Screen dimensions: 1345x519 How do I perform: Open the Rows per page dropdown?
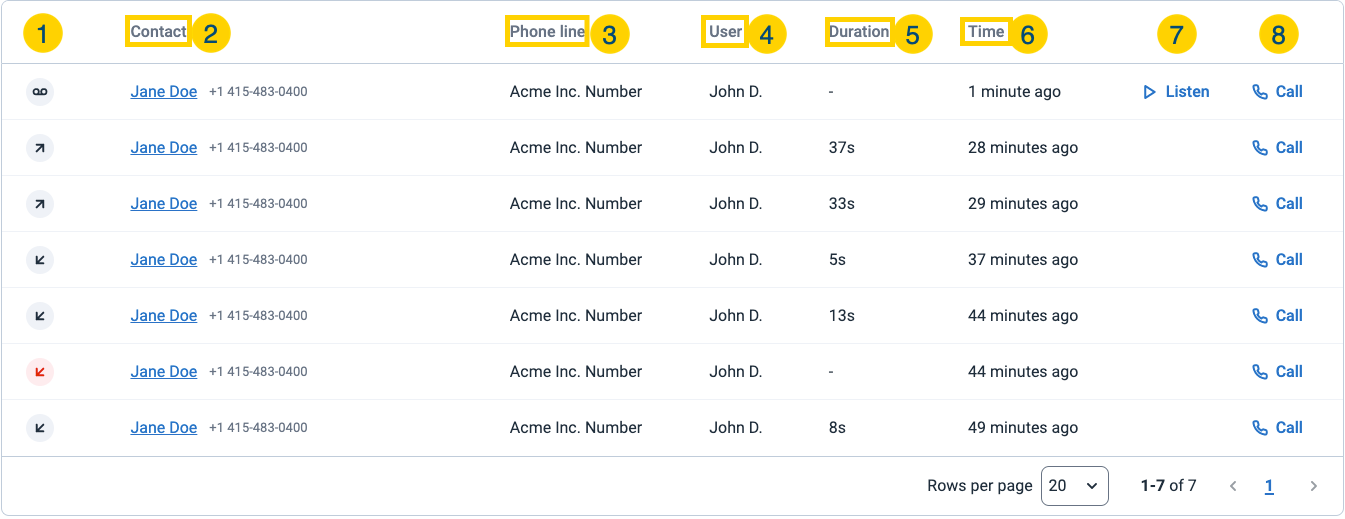tap(1075, 486)
